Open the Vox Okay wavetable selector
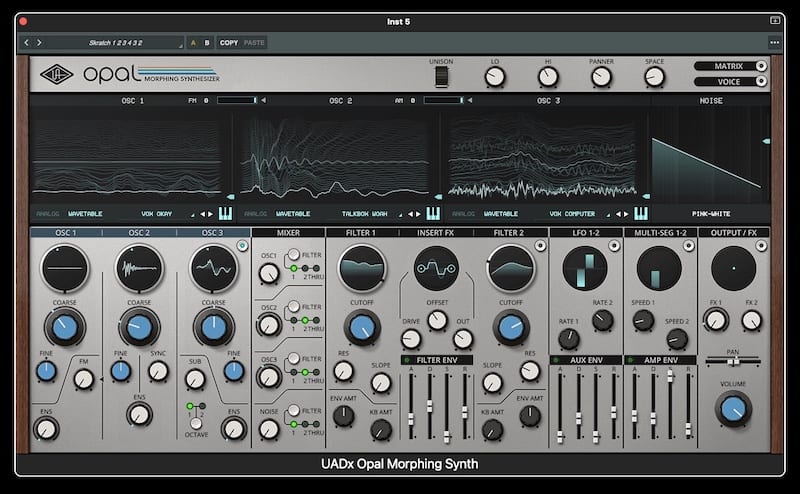800x494 pixels. pos(157,214)
